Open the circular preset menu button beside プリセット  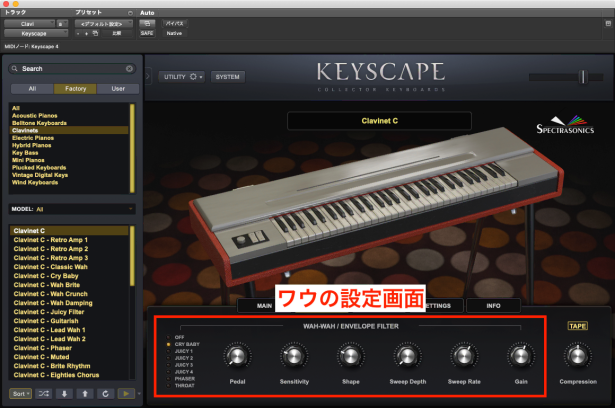coord(130,13)
